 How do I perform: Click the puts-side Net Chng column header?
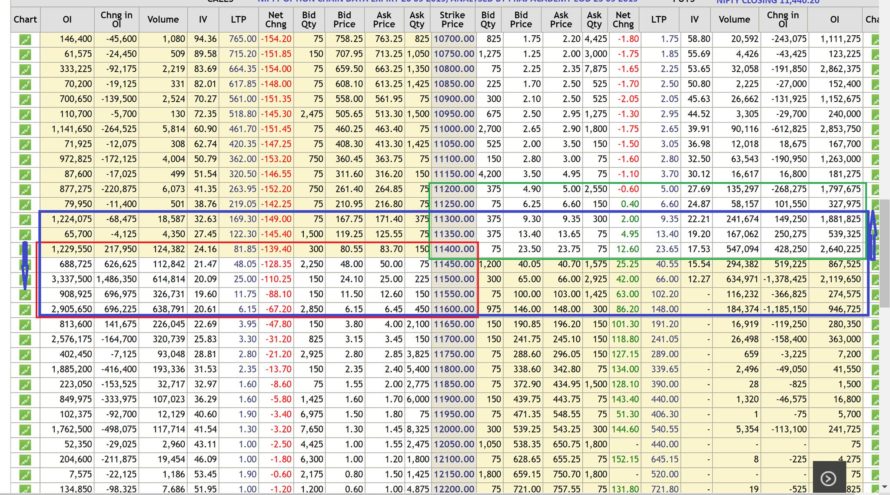(623, 19)
